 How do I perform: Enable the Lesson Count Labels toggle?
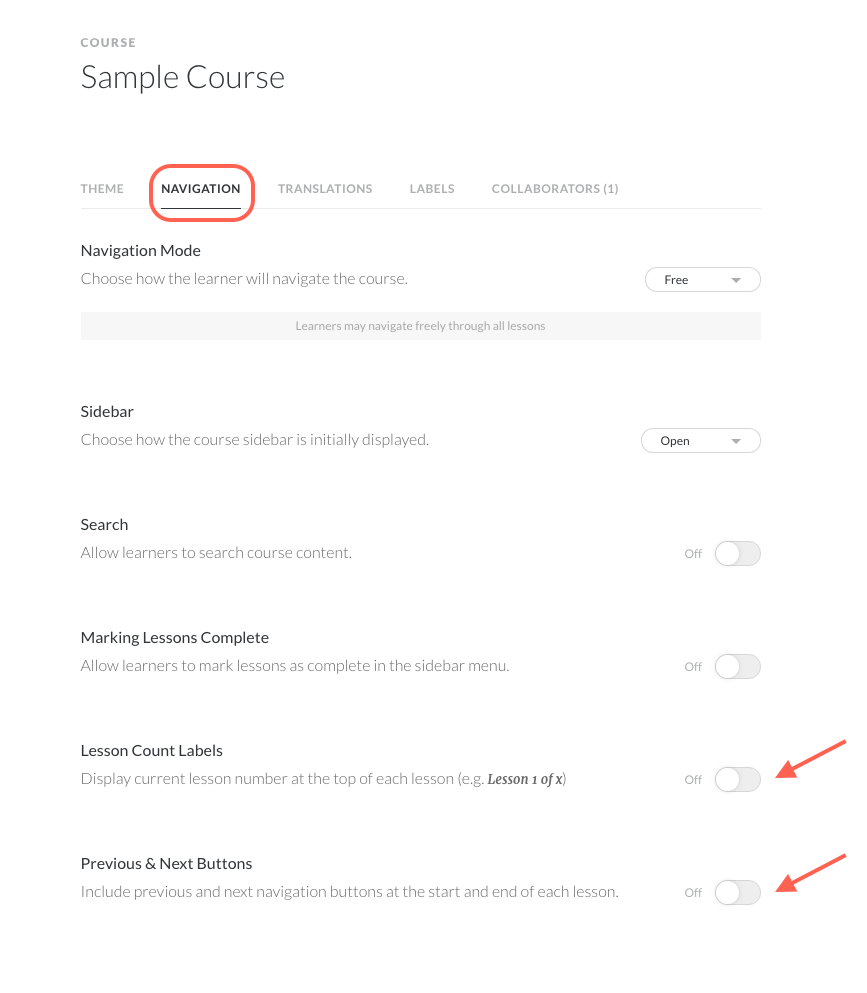coord(737,780)
